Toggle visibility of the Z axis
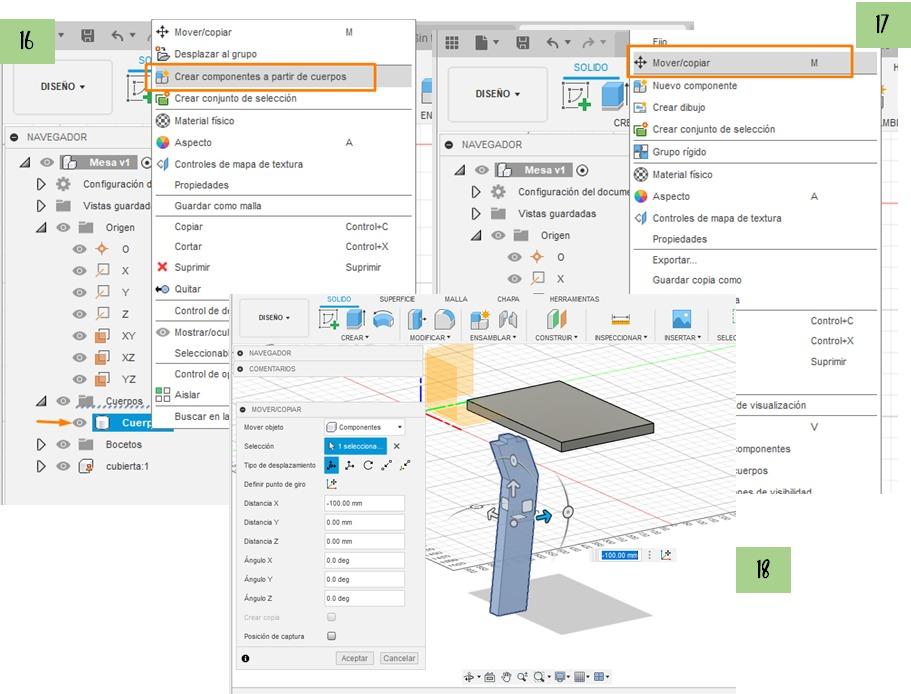911x694 pixels. [x=80, y=314]
